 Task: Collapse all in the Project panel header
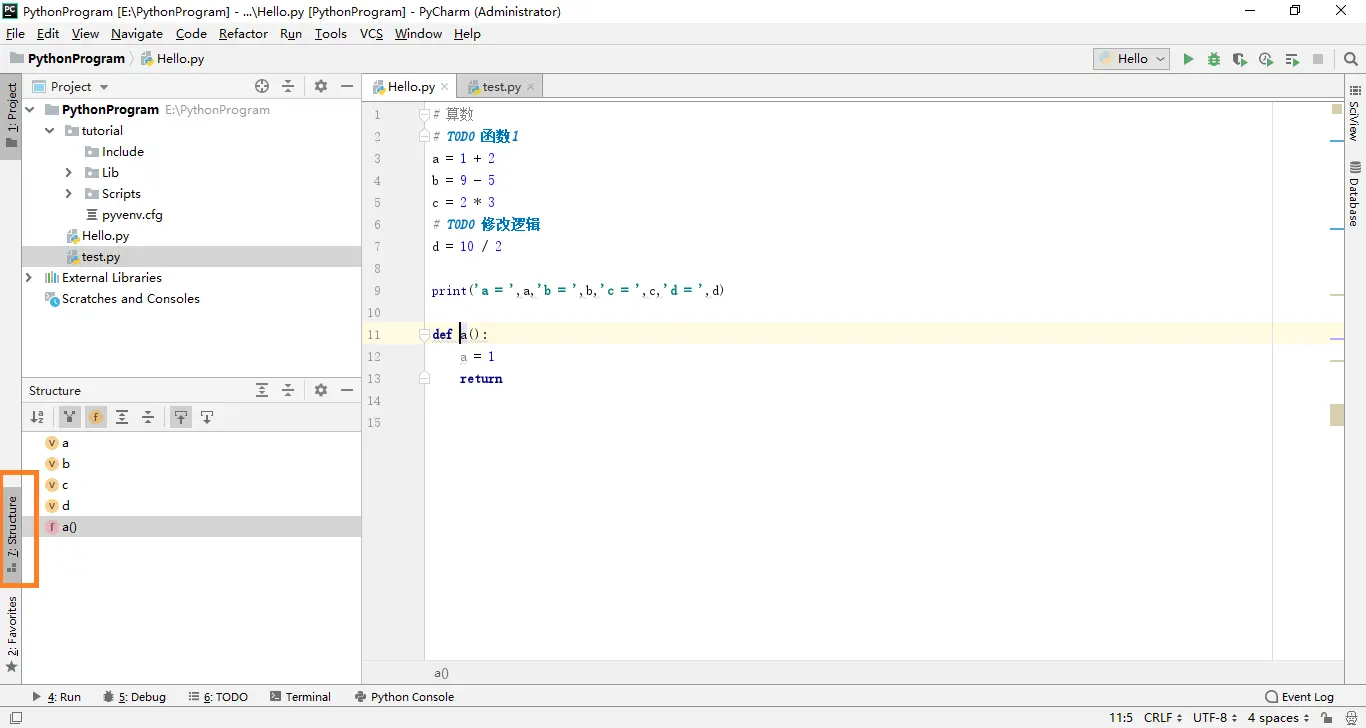click(x=288, y=86)
